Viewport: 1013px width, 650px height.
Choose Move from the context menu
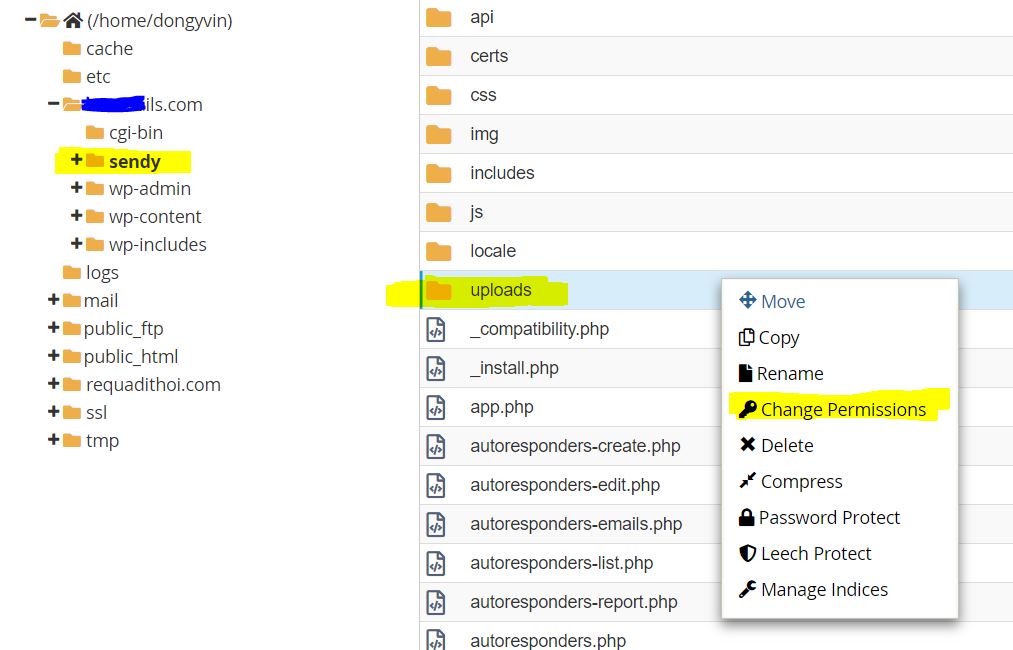point(782,301)
